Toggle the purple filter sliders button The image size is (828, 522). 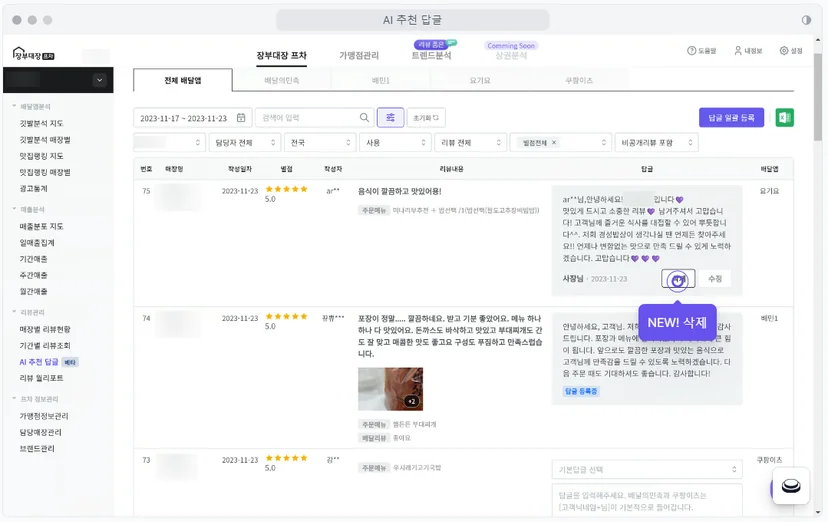pos(390,118)
